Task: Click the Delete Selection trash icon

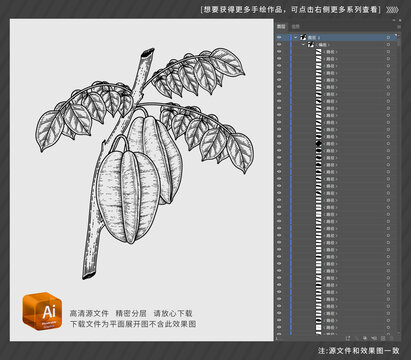Action: click(391, 338)
